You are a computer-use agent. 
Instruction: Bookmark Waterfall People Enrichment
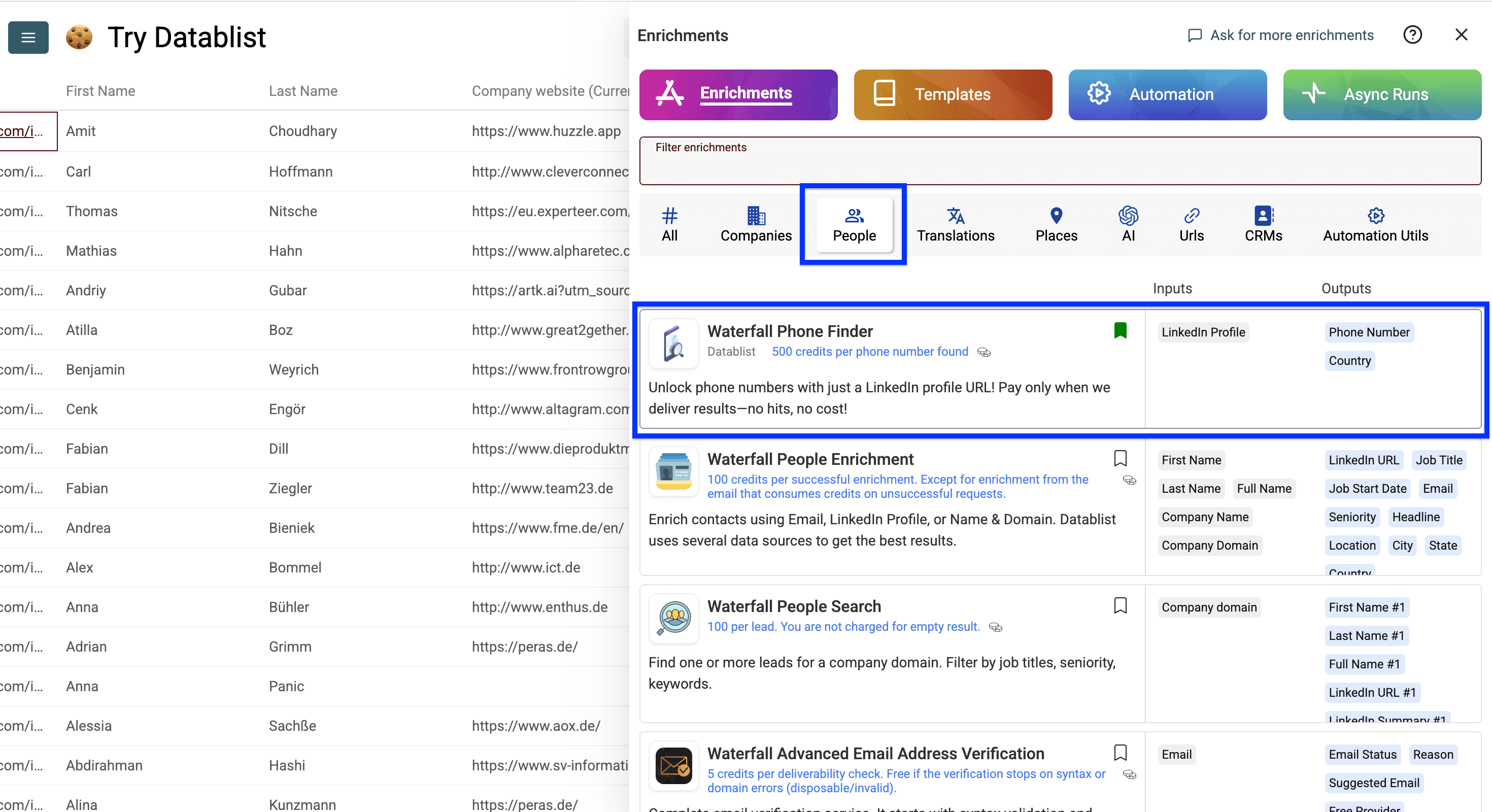pos(1120,459)
